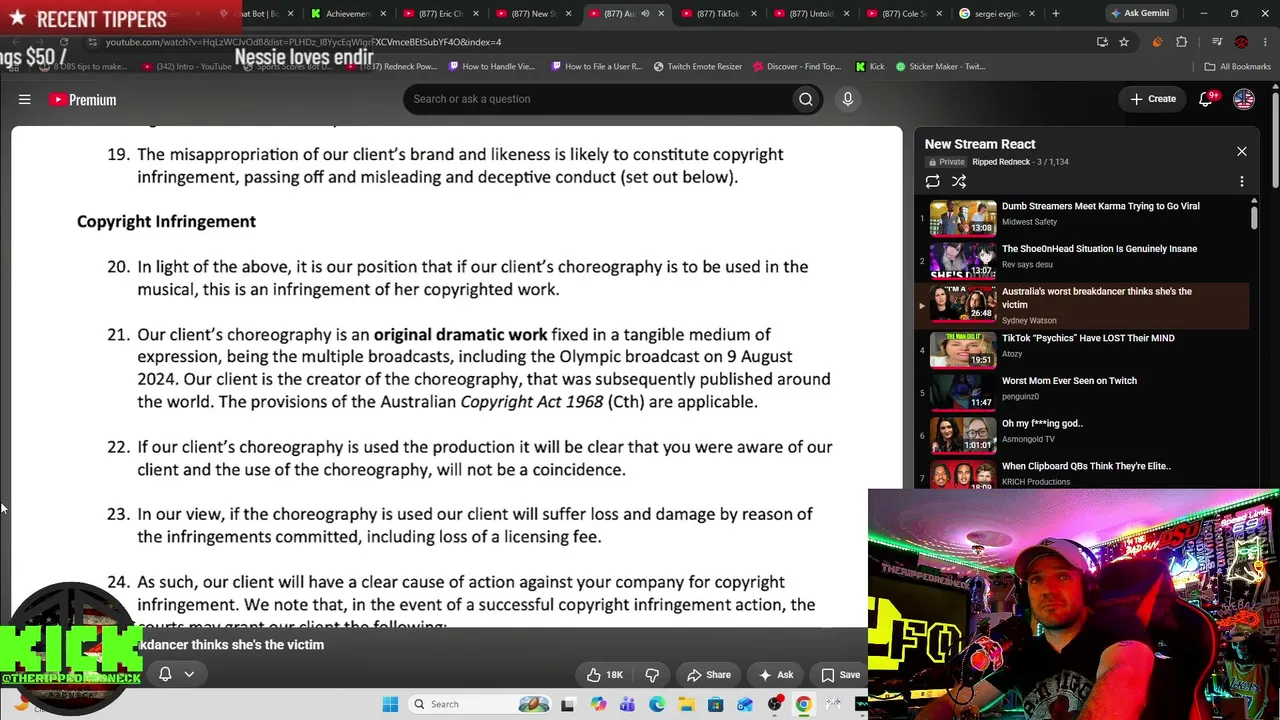Viewport: 1280px width, 720px height.
Task: Open 'Sticker Maker - Twit...' bookmark
Action: [941, 67]
